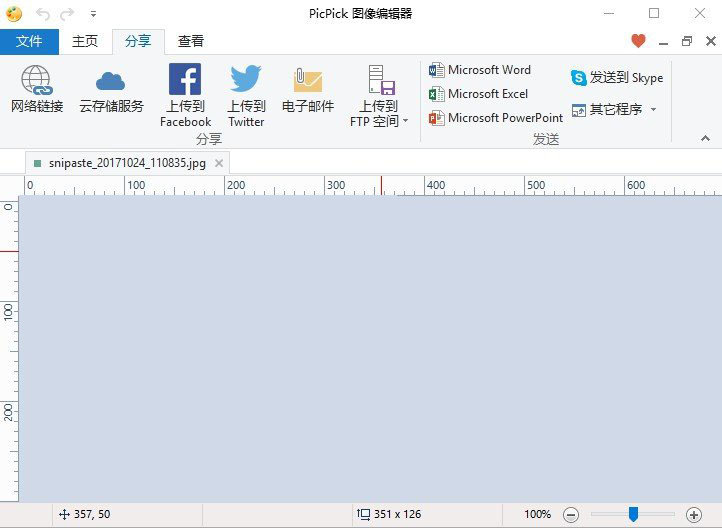Click the 100% zoom level text
This screenshot has height=528, width=722.
point(537,514)
